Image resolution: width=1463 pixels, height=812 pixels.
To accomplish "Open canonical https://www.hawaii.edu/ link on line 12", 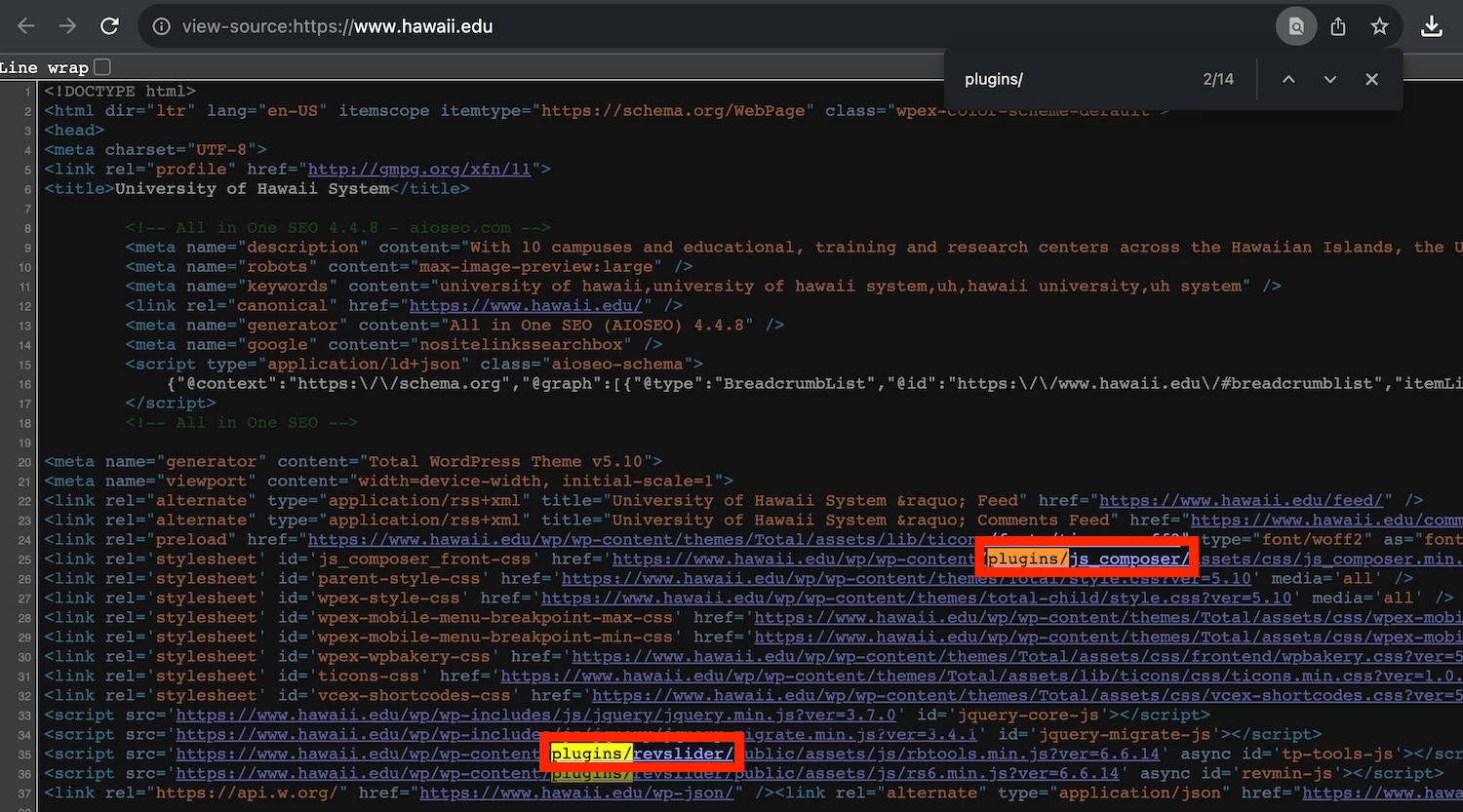I will (526, 305).
